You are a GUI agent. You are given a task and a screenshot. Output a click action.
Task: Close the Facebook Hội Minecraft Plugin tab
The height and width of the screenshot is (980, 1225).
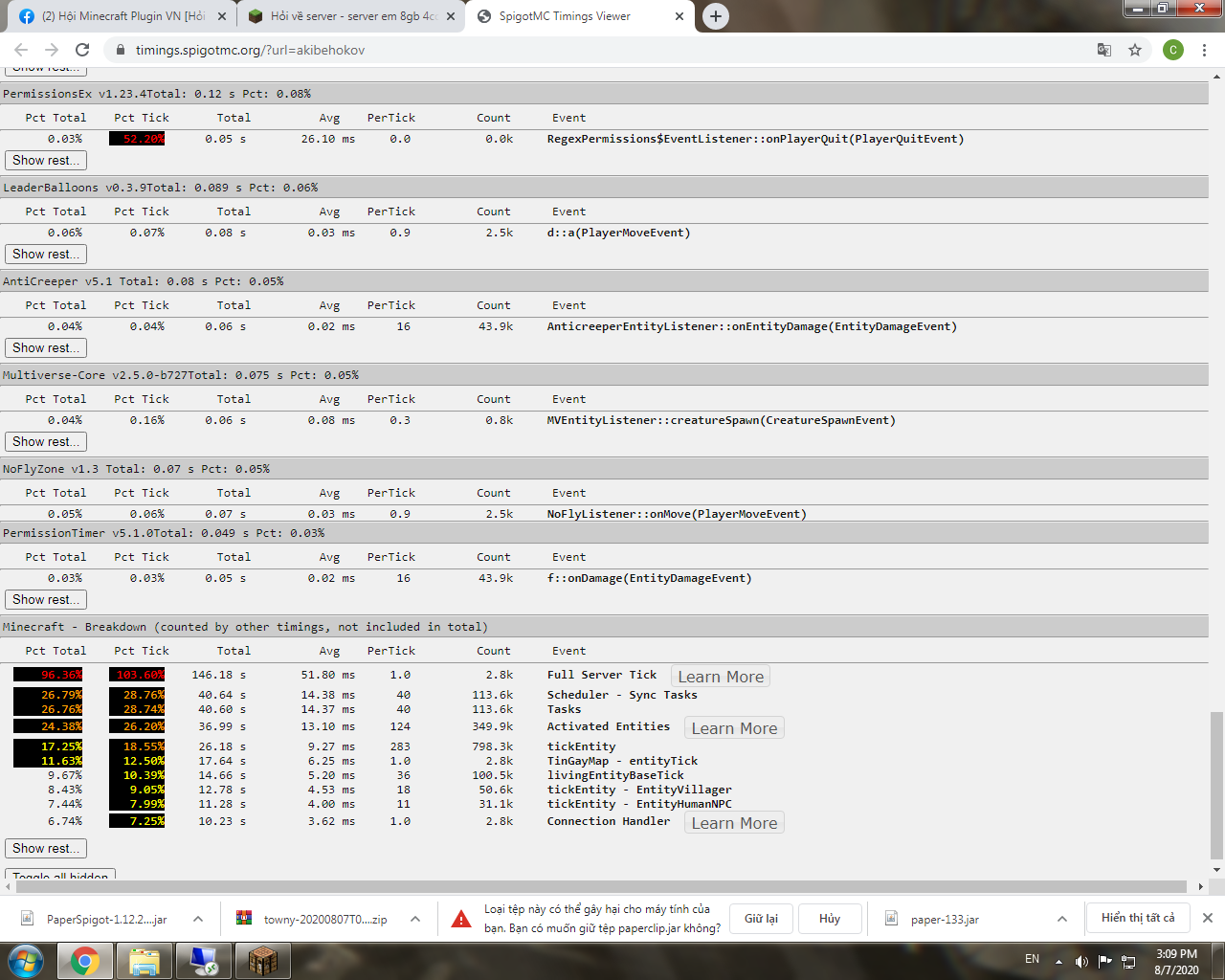tap(222, 16)
